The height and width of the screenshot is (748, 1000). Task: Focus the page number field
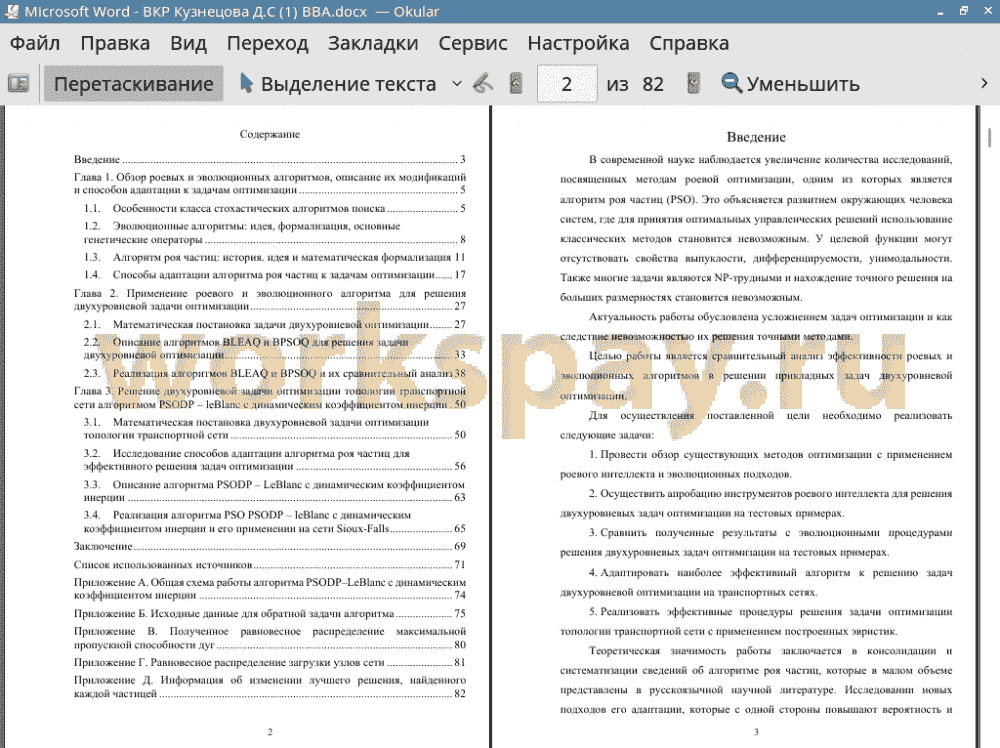(567, 84)
